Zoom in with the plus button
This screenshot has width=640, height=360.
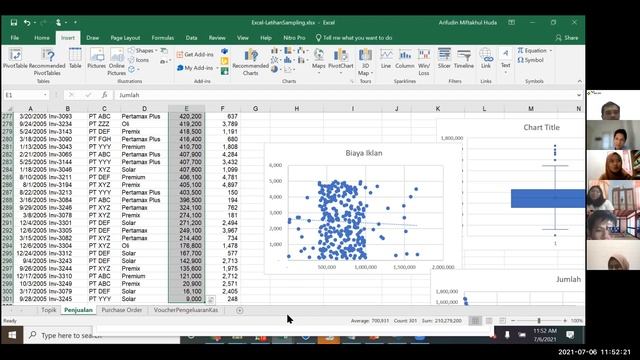tap(565, 321)
